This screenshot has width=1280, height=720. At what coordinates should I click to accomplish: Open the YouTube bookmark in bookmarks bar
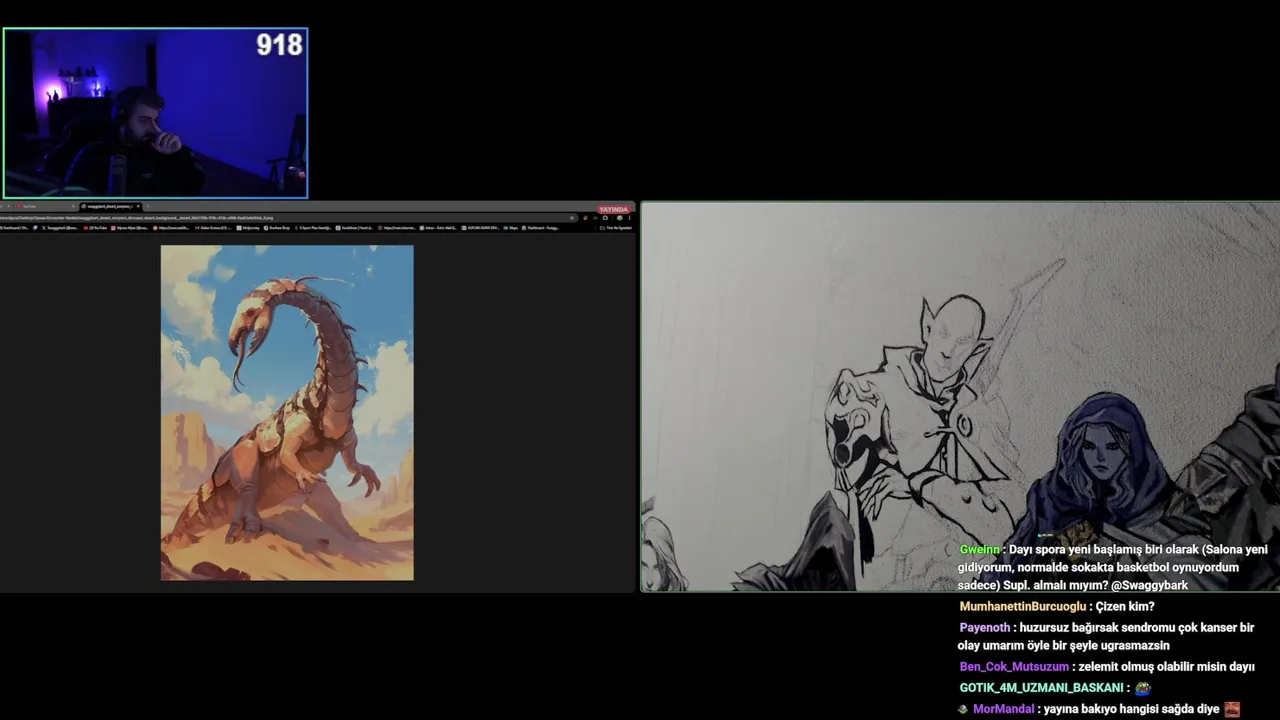click(96, 228)
